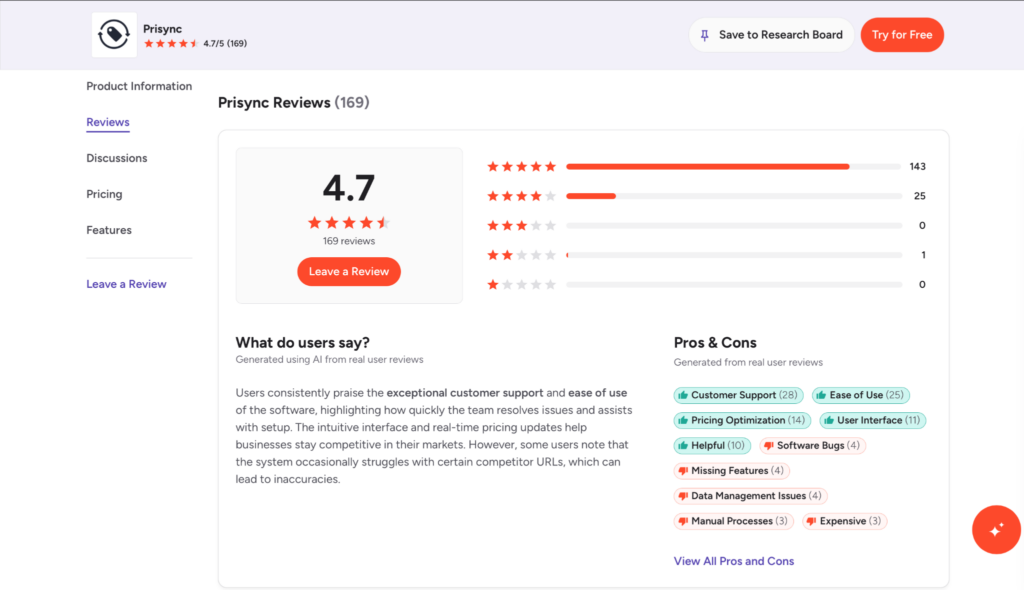Click the What do users say? heading
This screenshot has width=1024, height=590.
[302, 343]
